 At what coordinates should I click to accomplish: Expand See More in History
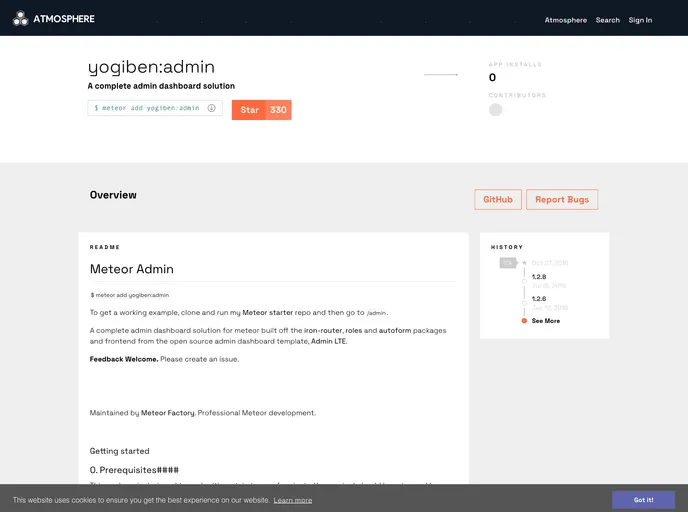pyautogui.click(x=545, y=321)
